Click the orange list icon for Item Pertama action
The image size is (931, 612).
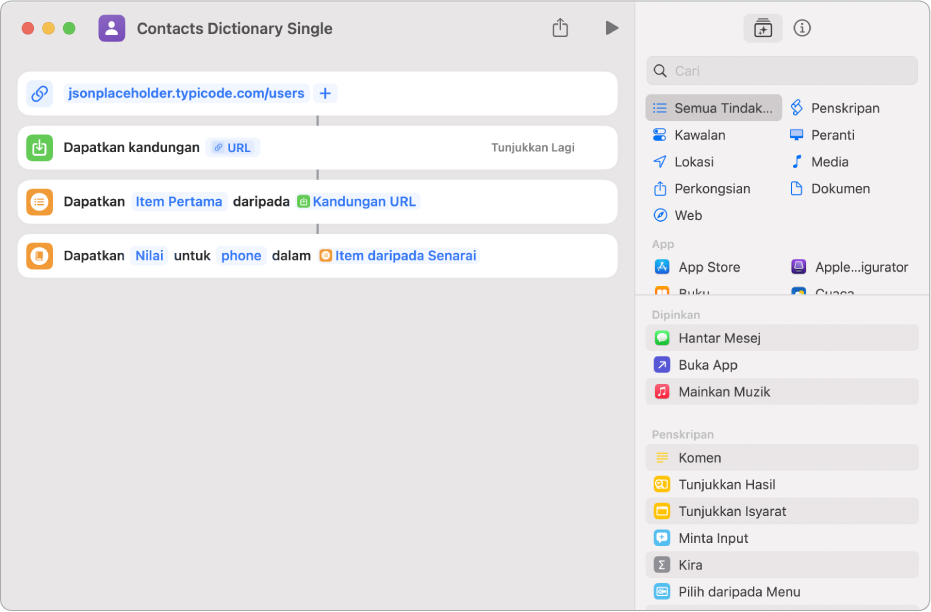coord(40,202)
